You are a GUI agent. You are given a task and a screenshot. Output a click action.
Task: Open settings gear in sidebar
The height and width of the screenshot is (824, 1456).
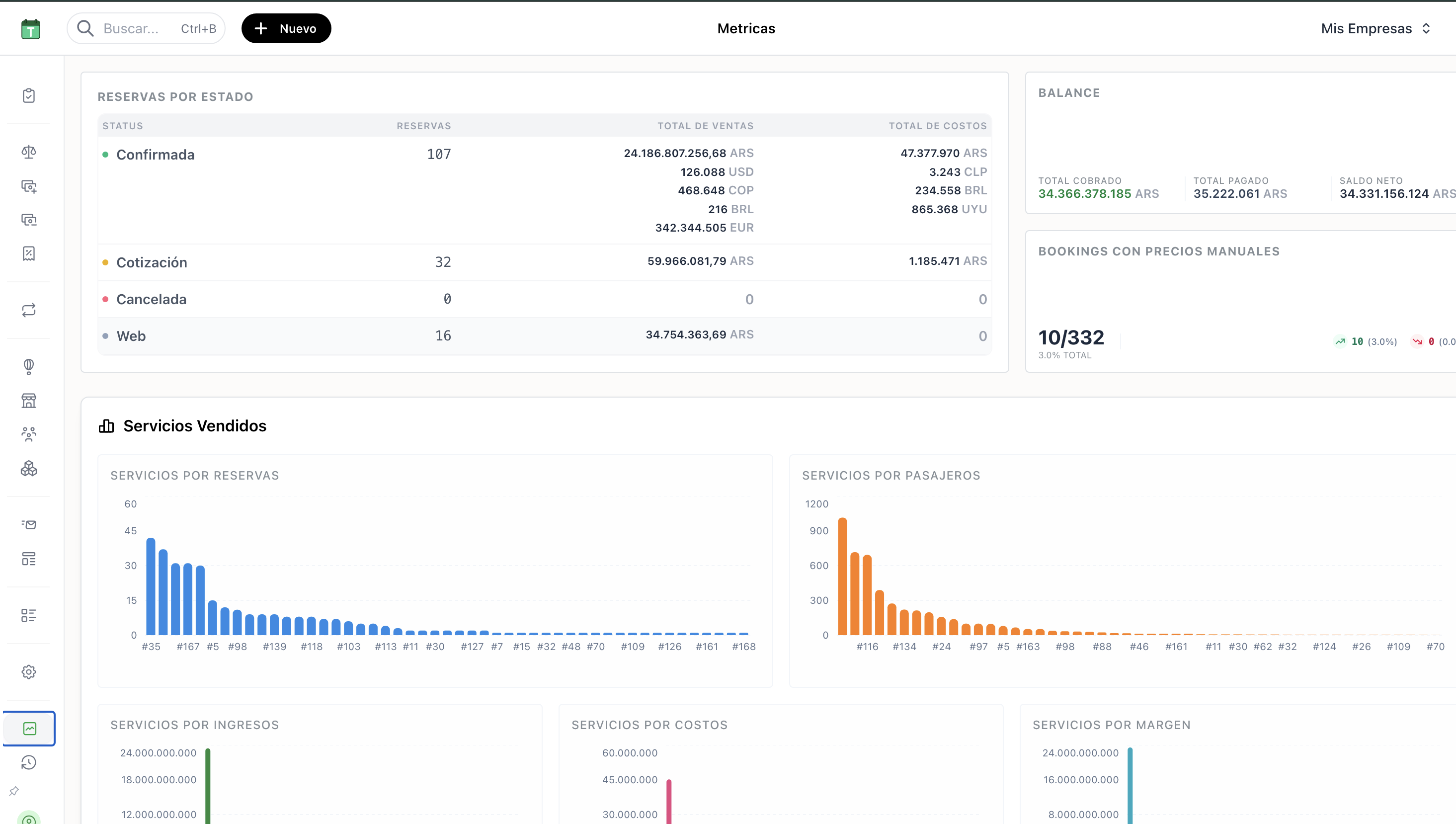tap(29, 672)
